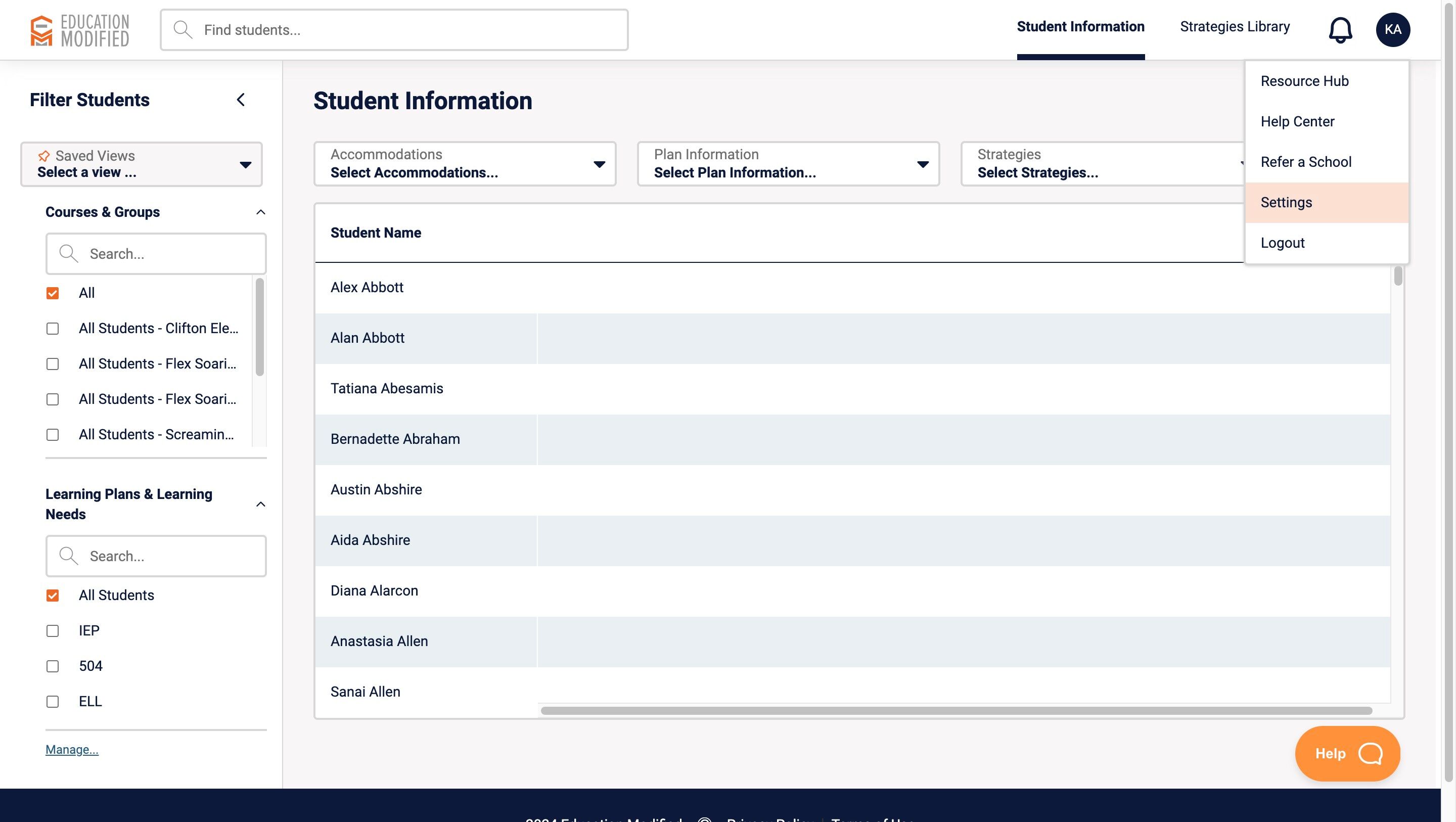This screenshot has height=822, width=1456.
Task: Click the Education Modified logo
Action: [x=80, y=30]
